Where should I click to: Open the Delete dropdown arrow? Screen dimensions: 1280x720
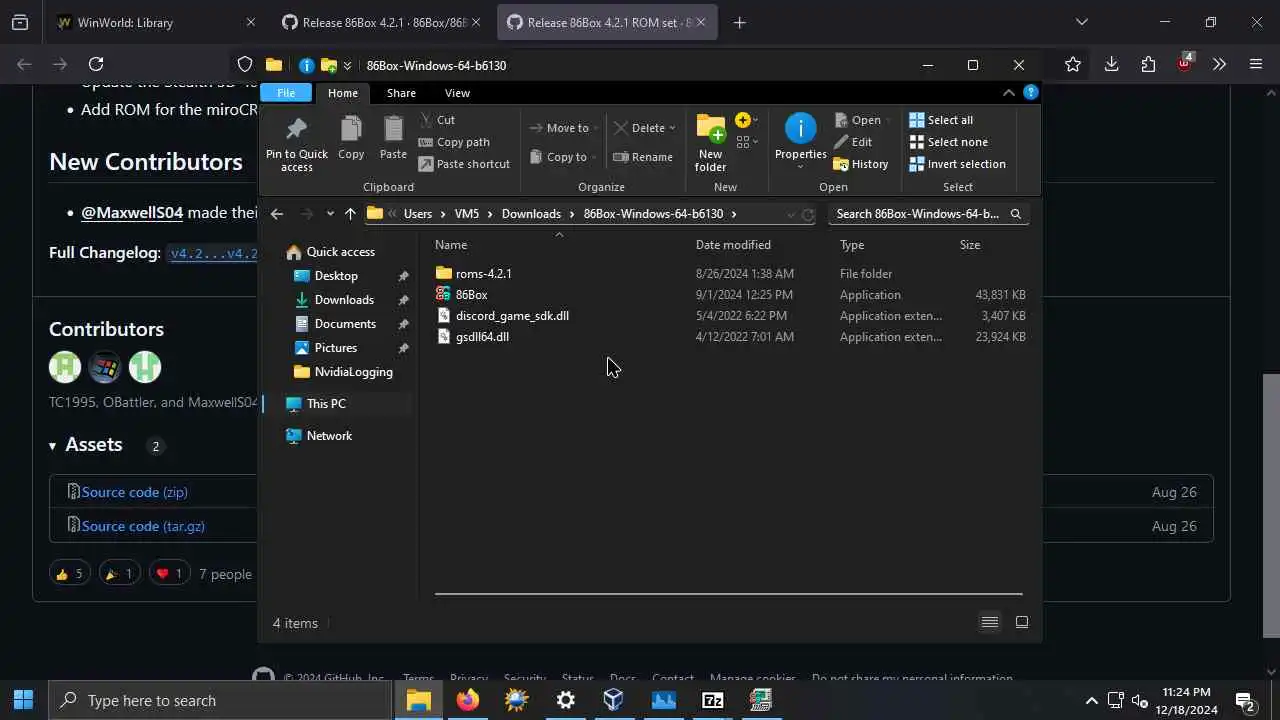[x=672, y=128]
